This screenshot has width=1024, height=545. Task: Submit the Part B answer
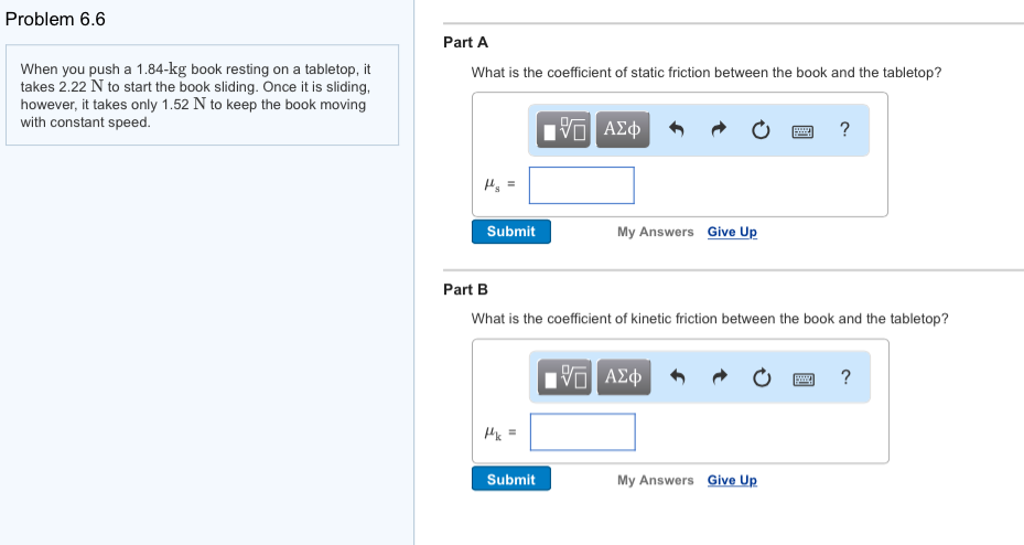pyautogui.click(x=511, y=479)
